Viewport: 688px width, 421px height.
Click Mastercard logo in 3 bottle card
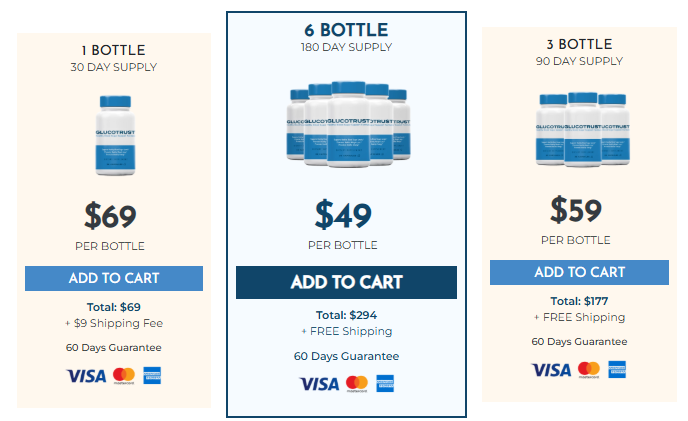click(x=589, y=370)
